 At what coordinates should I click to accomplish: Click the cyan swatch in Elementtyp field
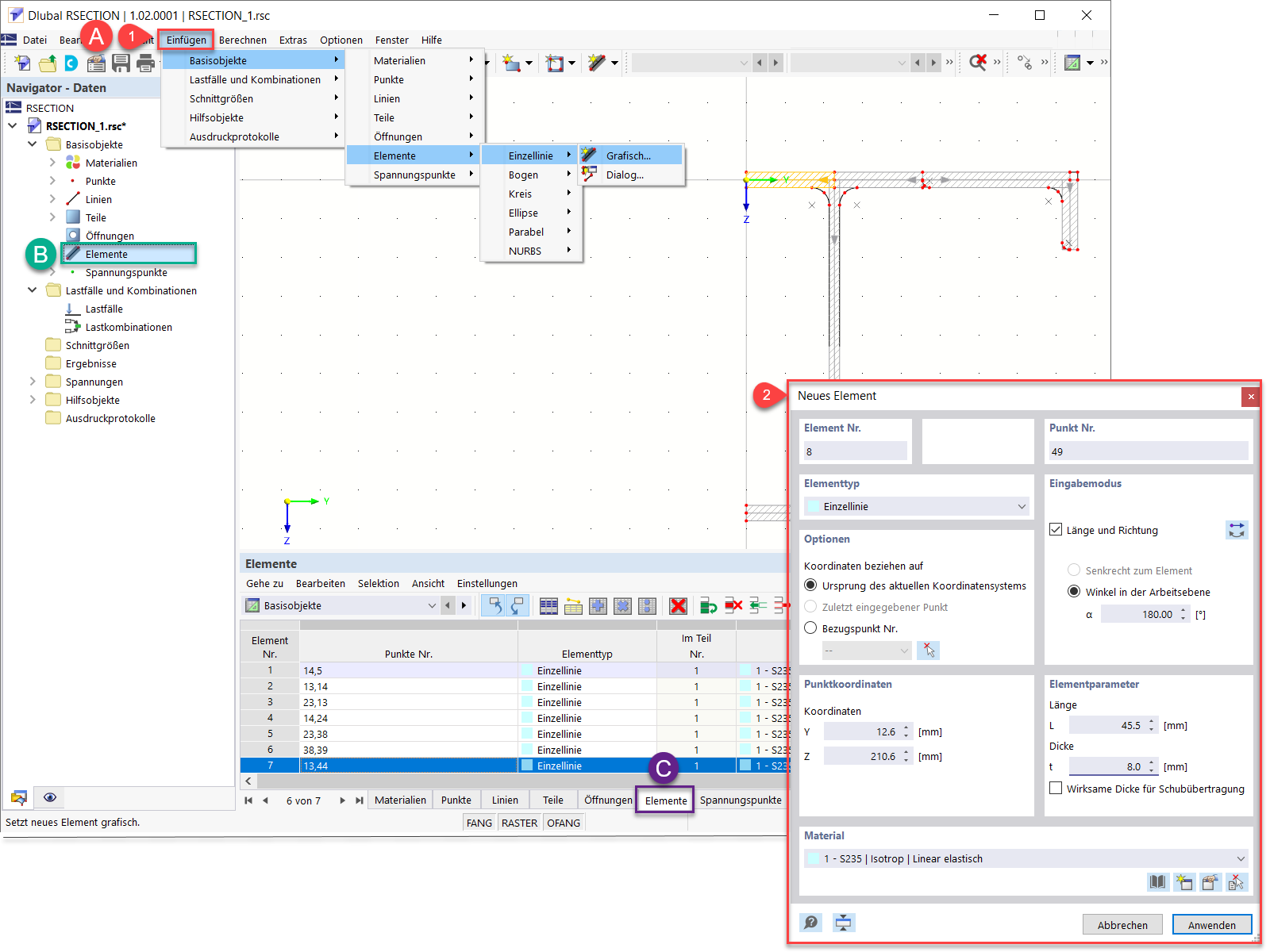click(813, 506)
